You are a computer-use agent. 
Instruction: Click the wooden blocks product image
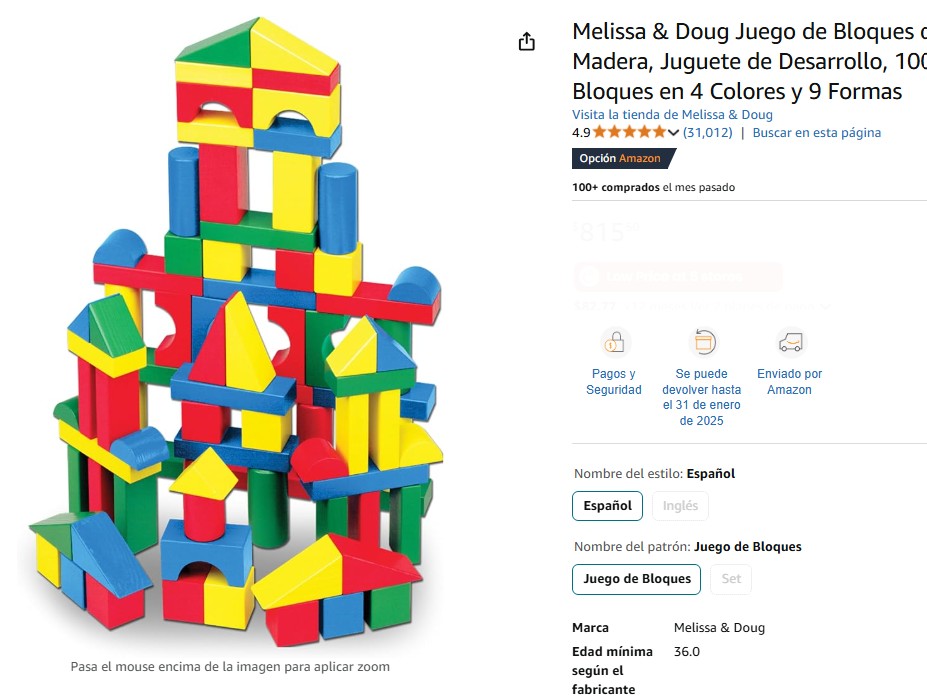(236, 331)
